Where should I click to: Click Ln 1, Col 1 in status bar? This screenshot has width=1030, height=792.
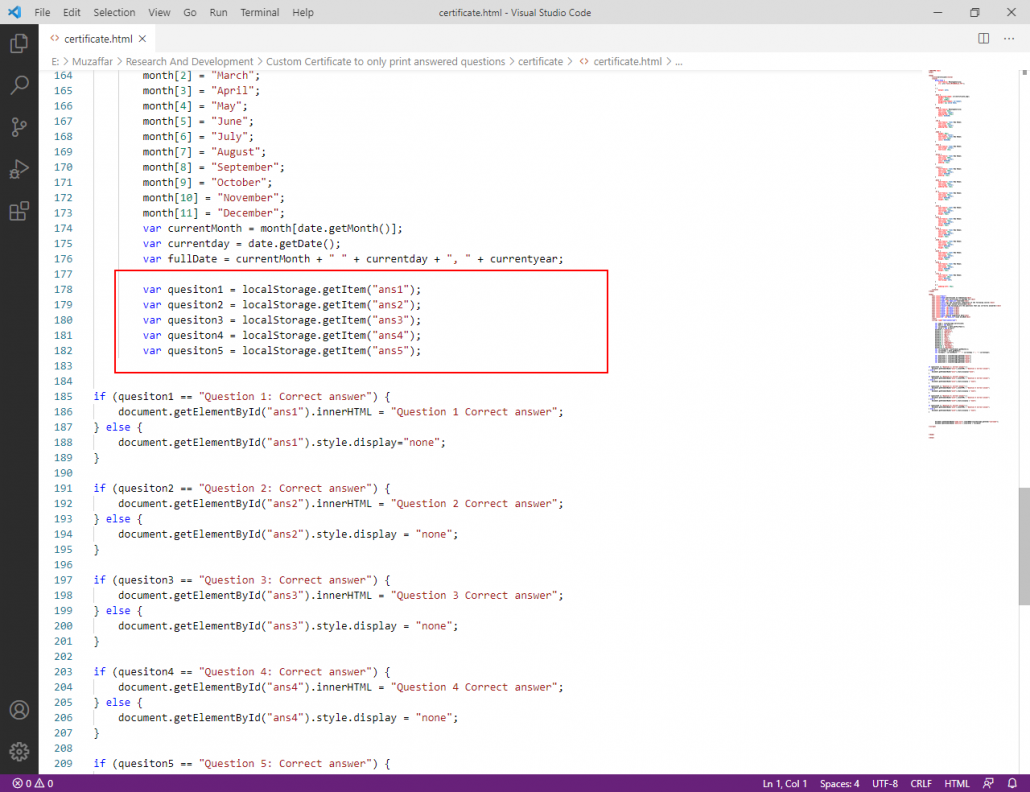(x=785, y=783)
